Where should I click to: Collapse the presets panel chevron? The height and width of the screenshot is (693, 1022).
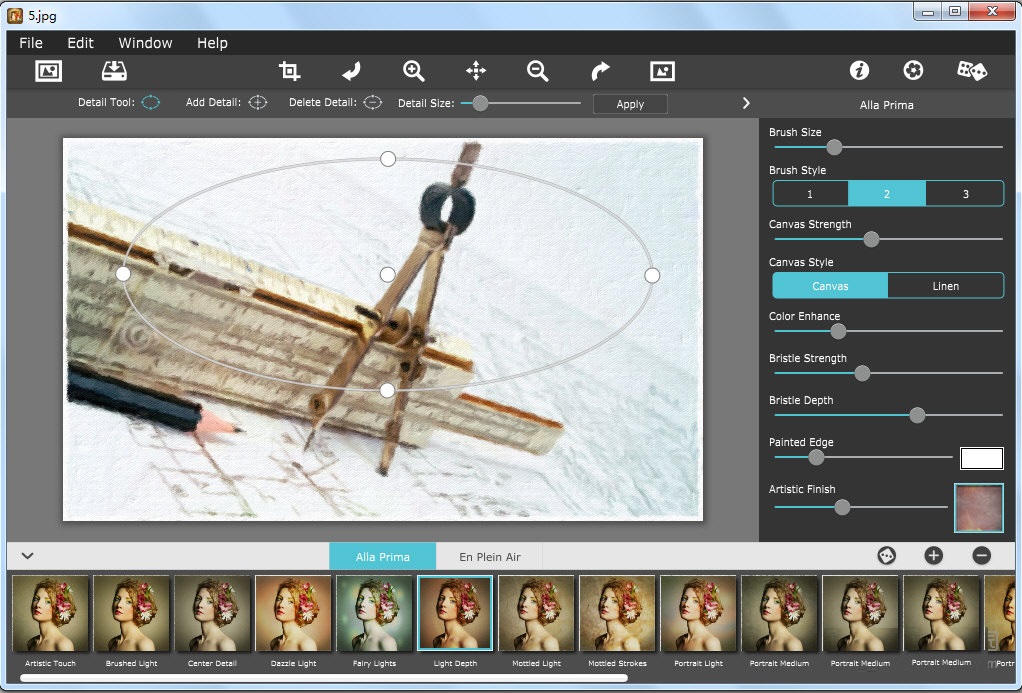[27, 556]
